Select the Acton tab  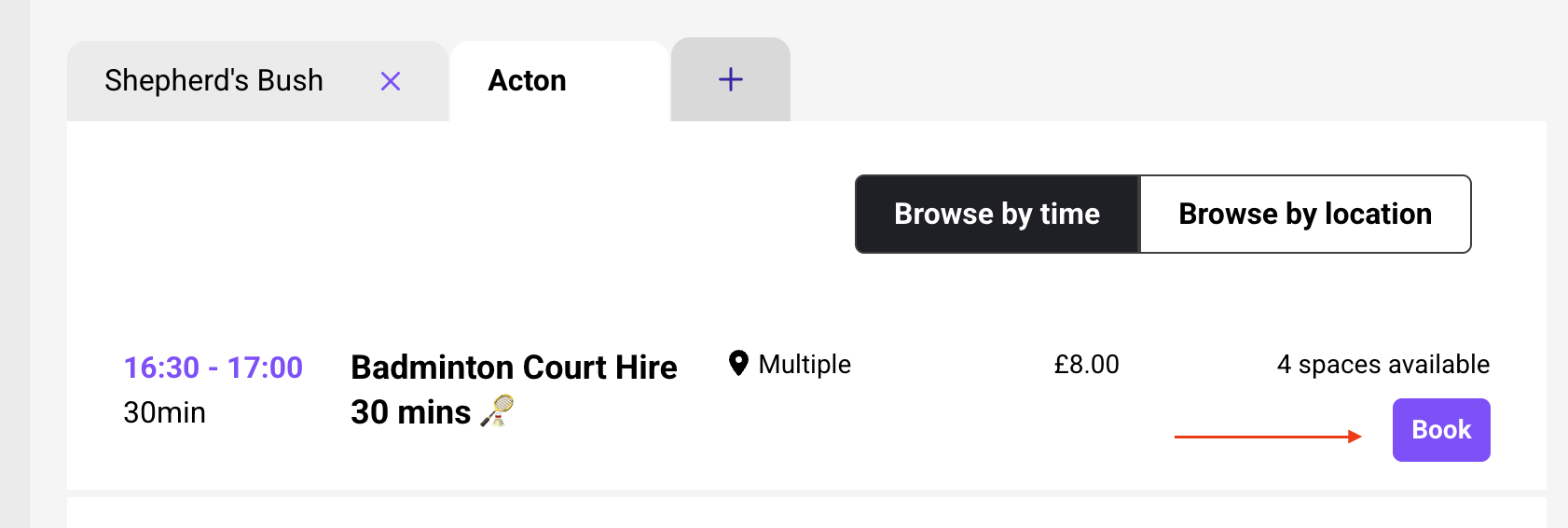[559, 81]
